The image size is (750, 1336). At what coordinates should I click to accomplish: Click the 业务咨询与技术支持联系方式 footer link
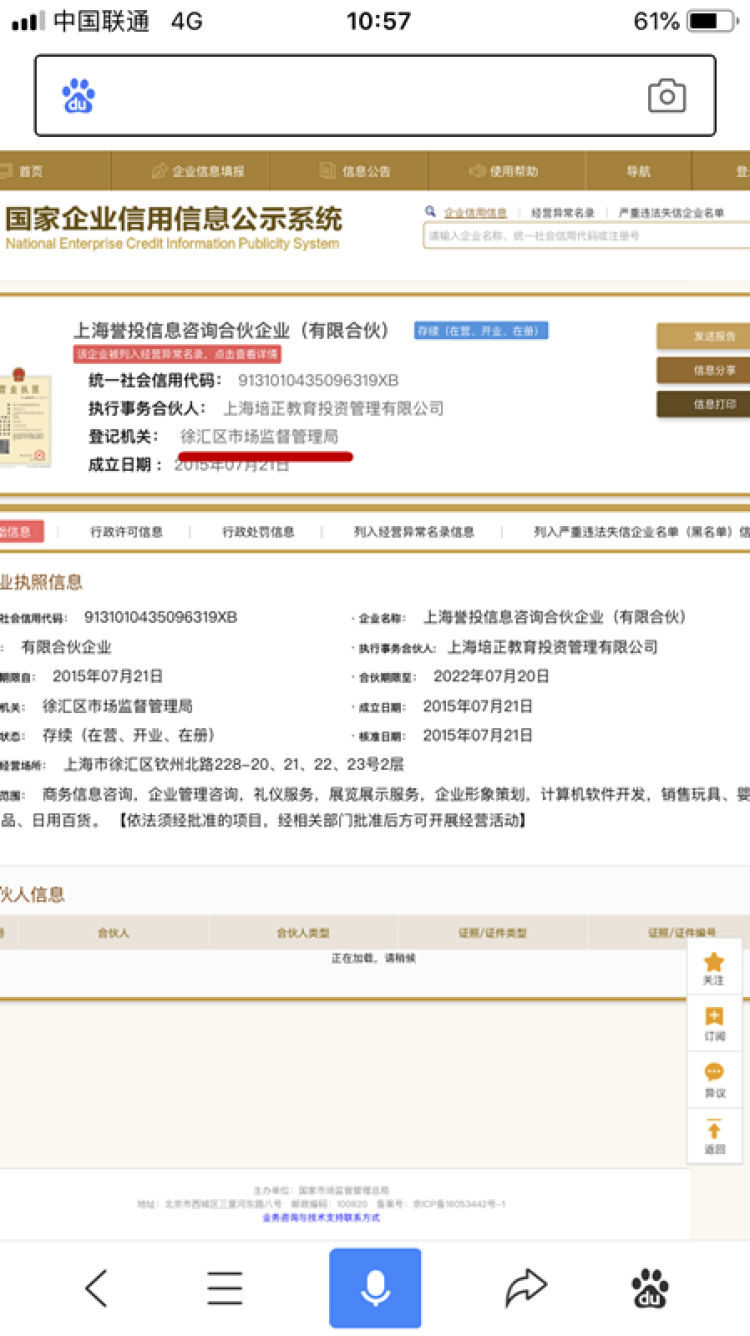coord(321,1217)
